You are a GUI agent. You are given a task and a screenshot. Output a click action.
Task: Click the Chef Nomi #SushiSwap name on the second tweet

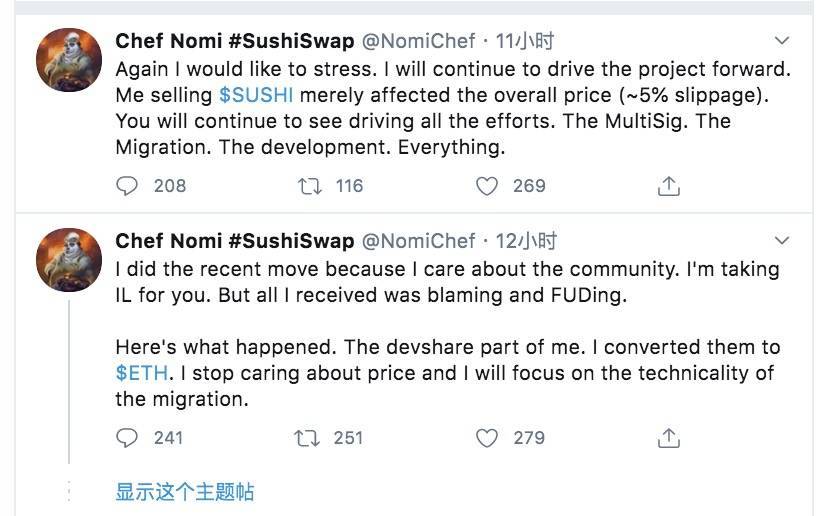click(x=235, y=241)
